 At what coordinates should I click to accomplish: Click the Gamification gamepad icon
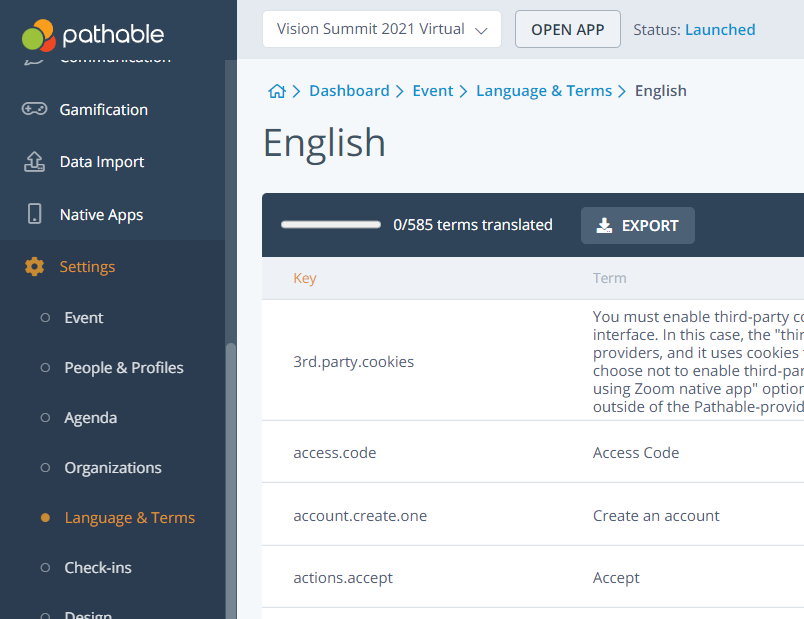(x=34, y=109)
